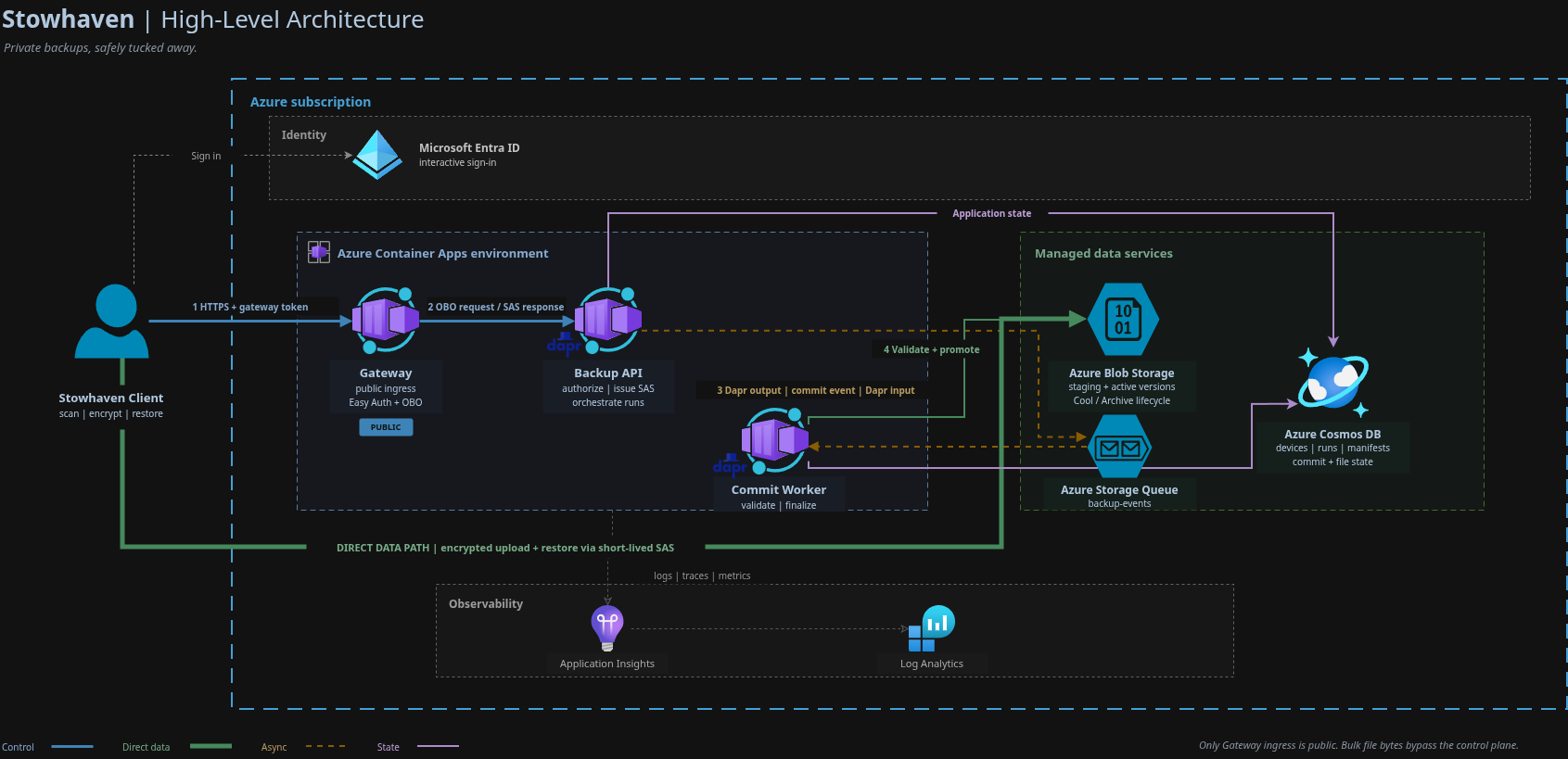The image size is (1568, 759).
Task: Click the "Azure Cosmos DB" label
Action: (1332, 435)
